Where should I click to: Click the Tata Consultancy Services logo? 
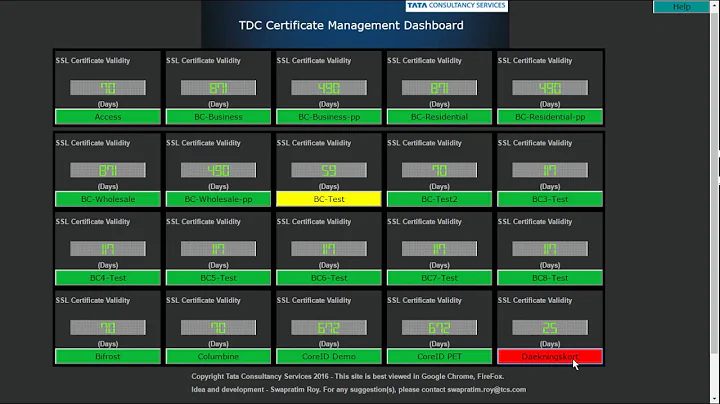coord(456,6)
